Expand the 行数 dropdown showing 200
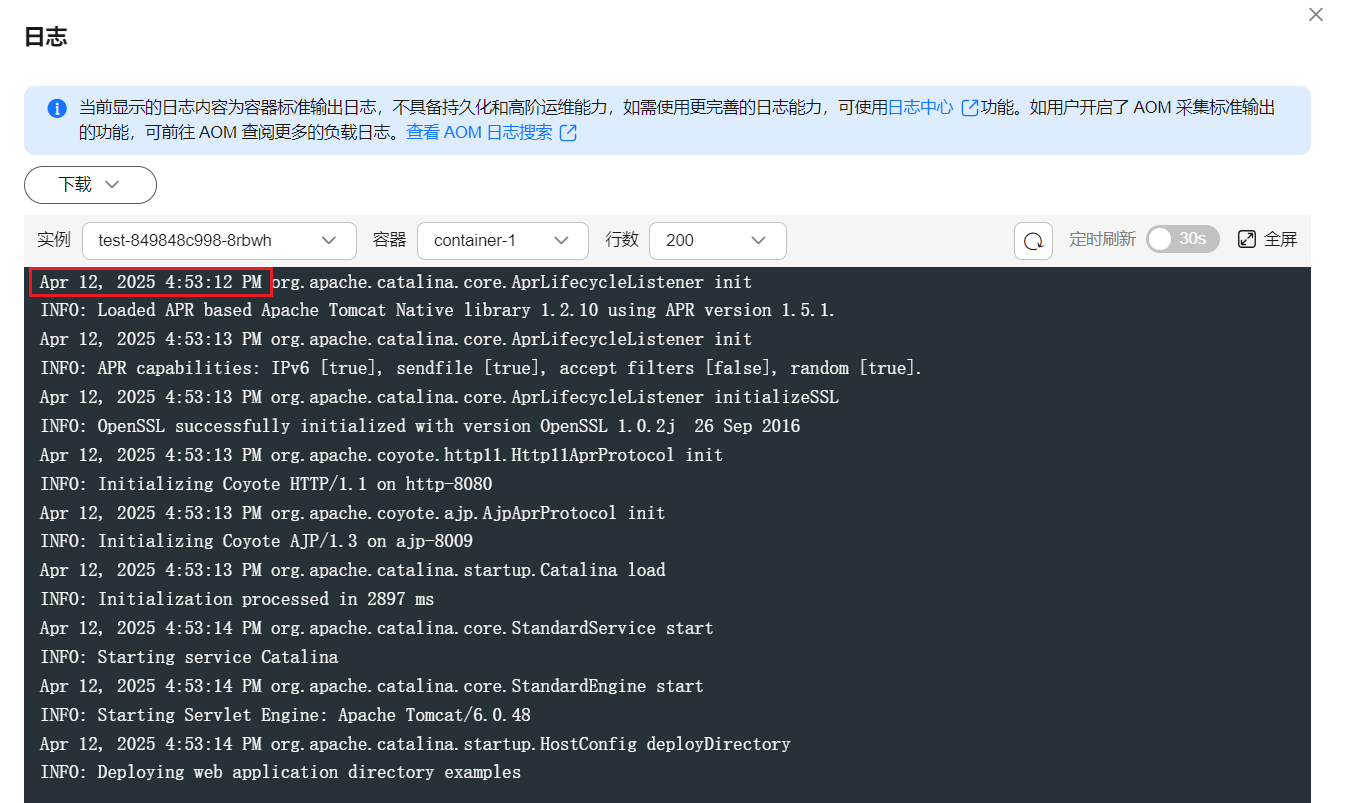Viewport: 1346px width, 803px height. coord(717,240)
